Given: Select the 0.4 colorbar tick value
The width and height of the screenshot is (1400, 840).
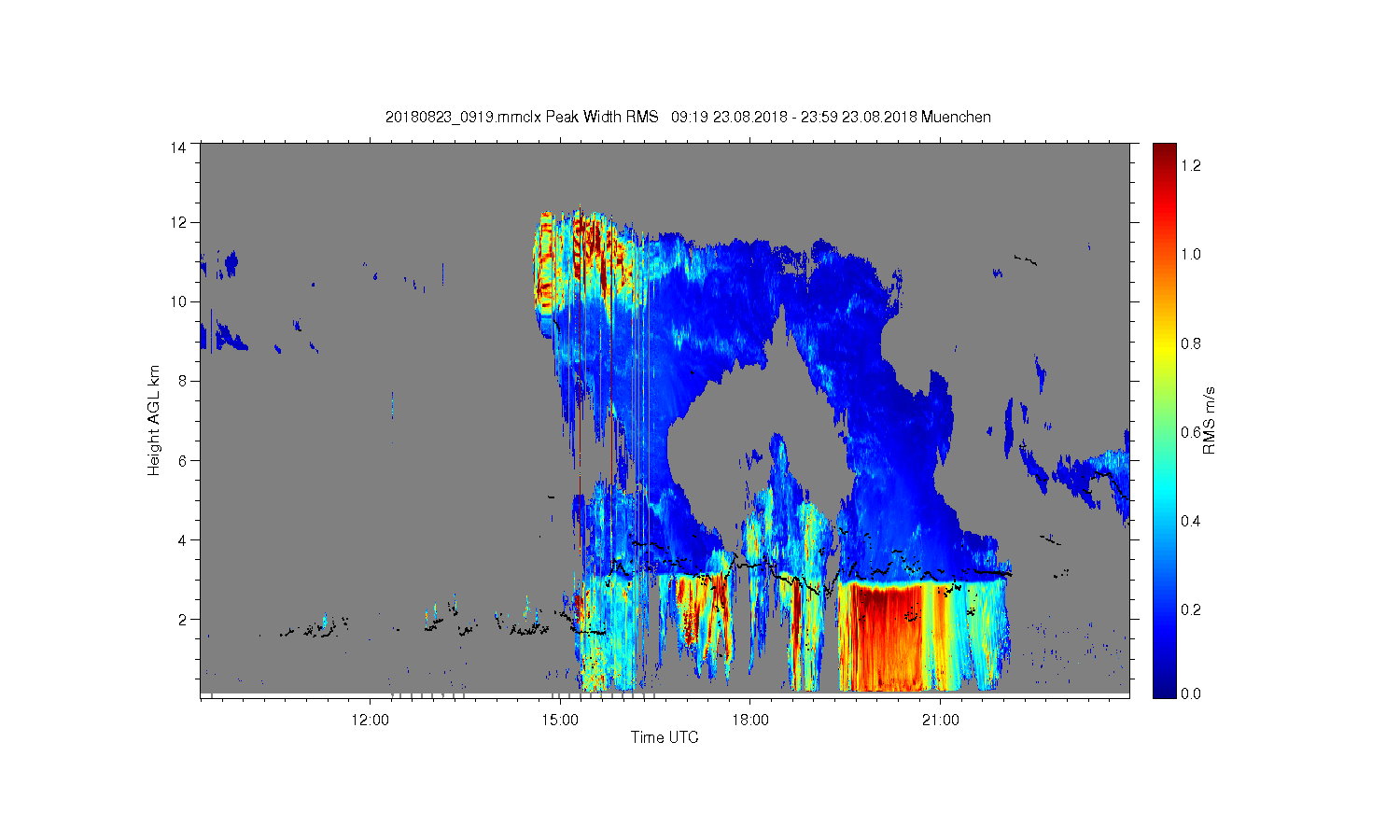Looking at the screenshot, I should click(1191, 521).
